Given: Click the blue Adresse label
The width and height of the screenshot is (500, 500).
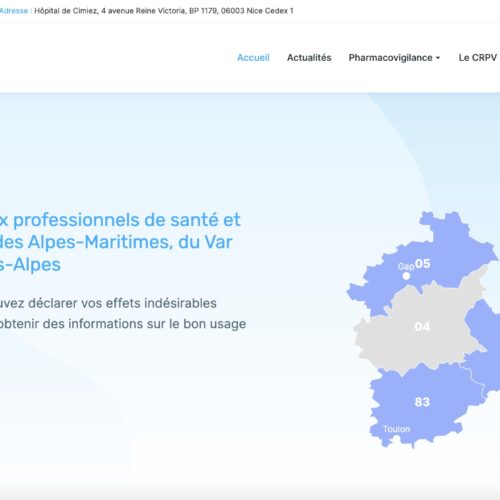Looking at the screenshot, I should pos(14,11).
